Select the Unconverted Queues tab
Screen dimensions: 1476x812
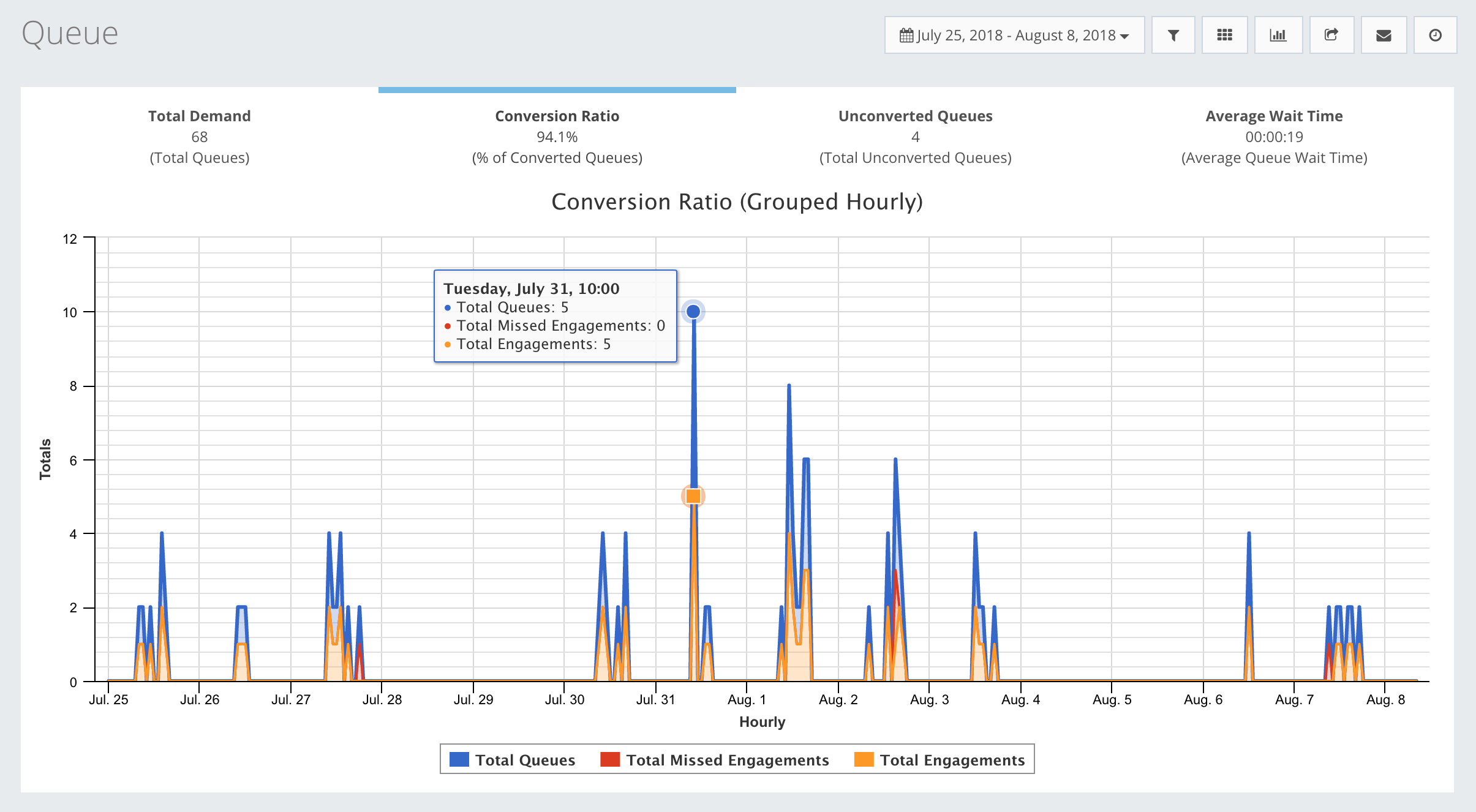tap(915, 137)
